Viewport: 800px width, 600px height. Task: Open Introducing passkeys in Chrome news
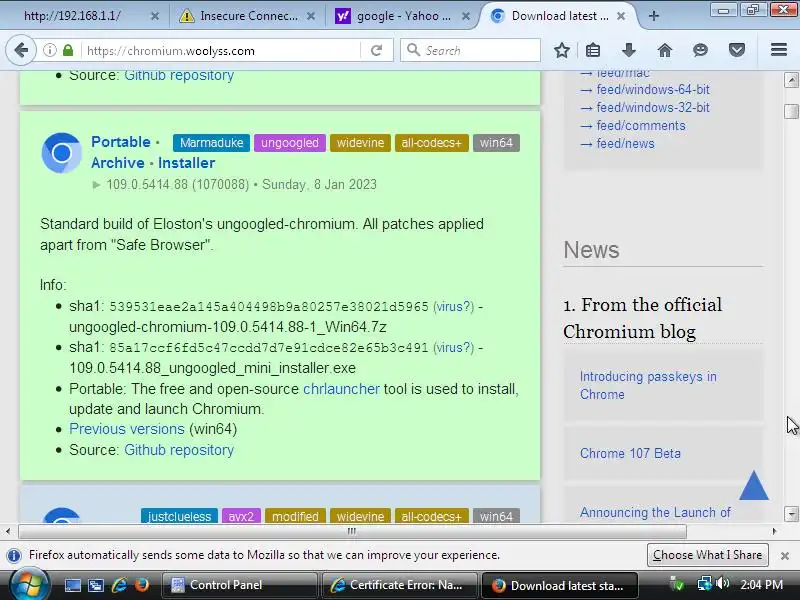(648, 385)
